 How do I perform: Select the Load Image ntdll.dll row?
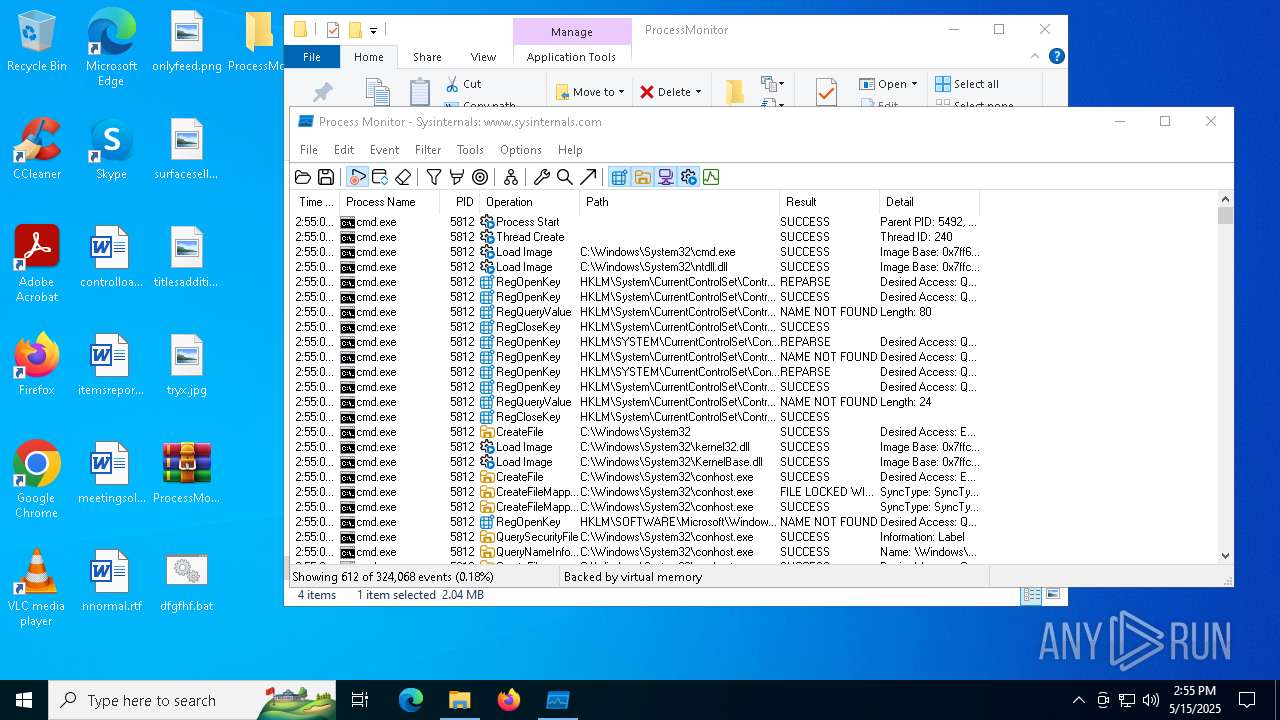pyautogui.click(x=635, y=267)
